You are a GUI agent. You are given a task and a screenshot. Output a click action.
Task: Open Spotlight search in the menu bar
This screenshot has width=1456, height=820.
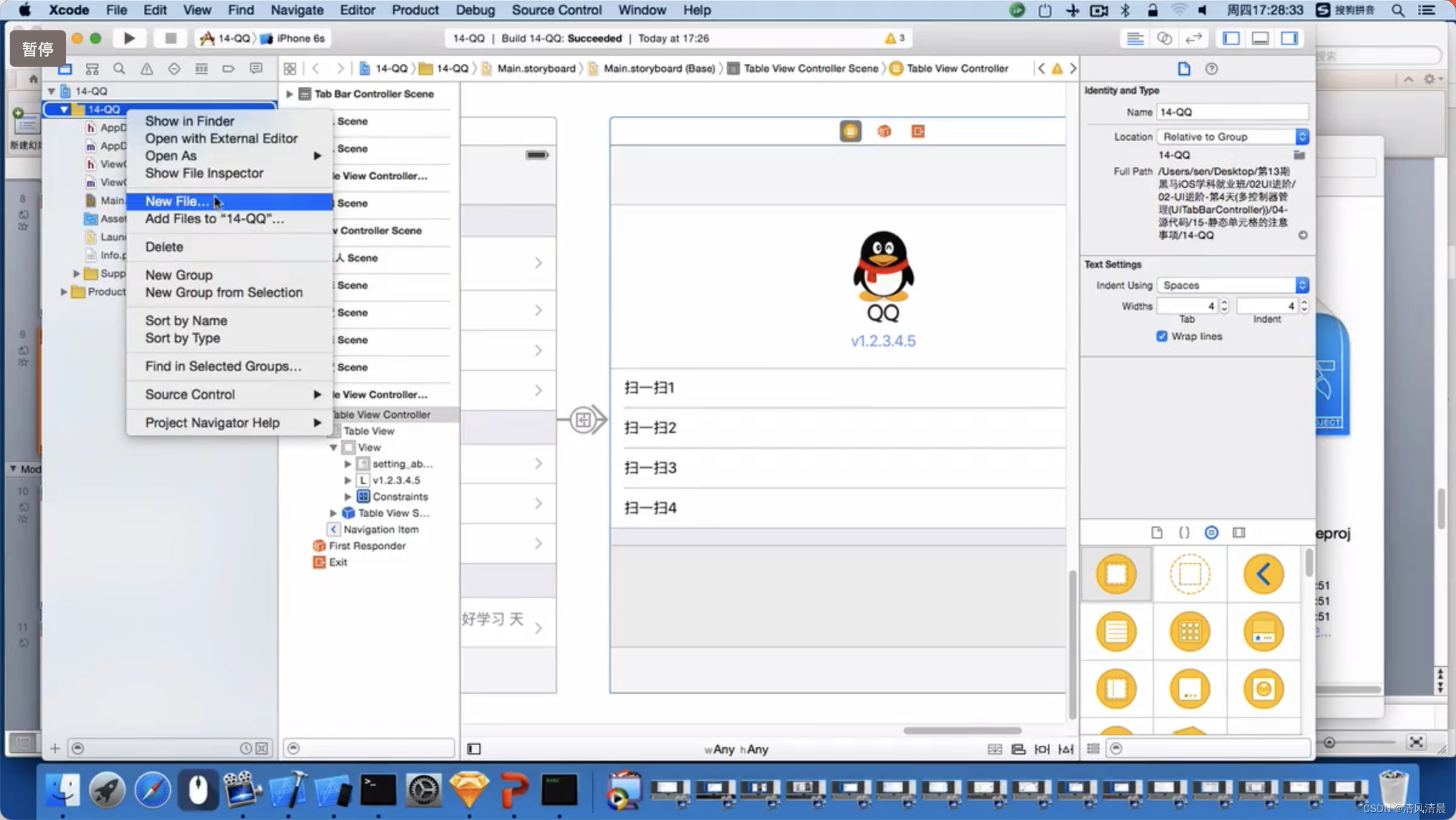point(1398,10)
